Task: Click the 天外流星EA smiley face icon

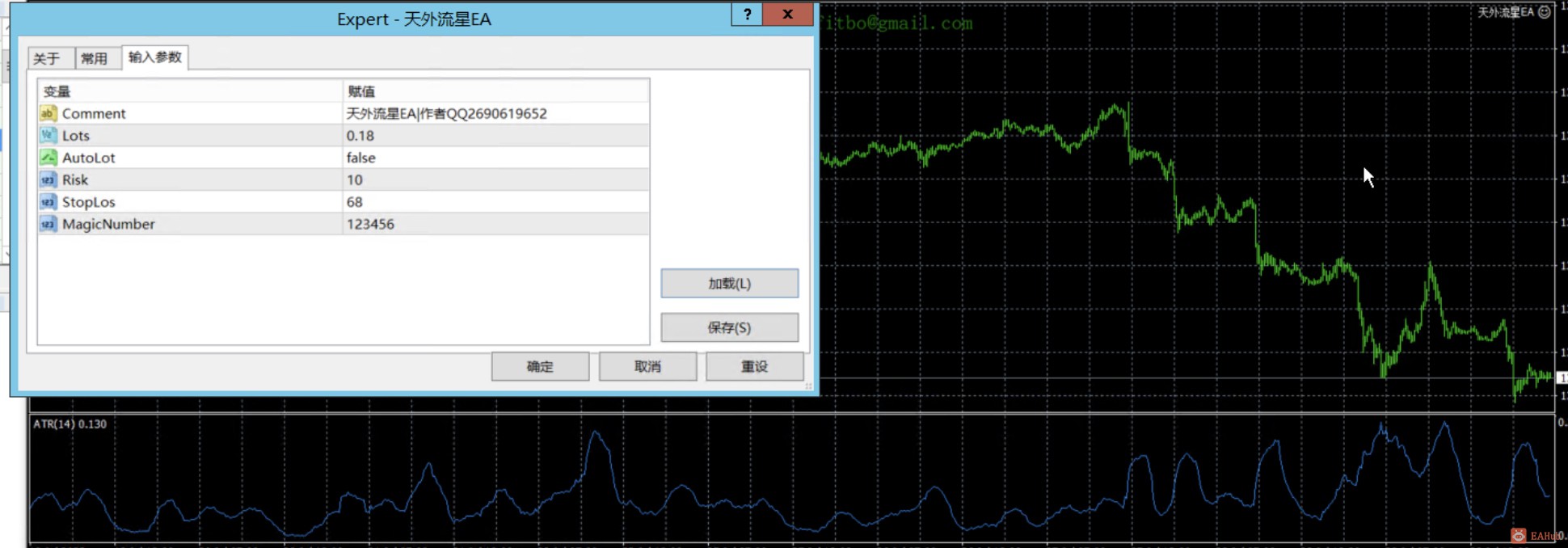Action: coord(1544,12)
